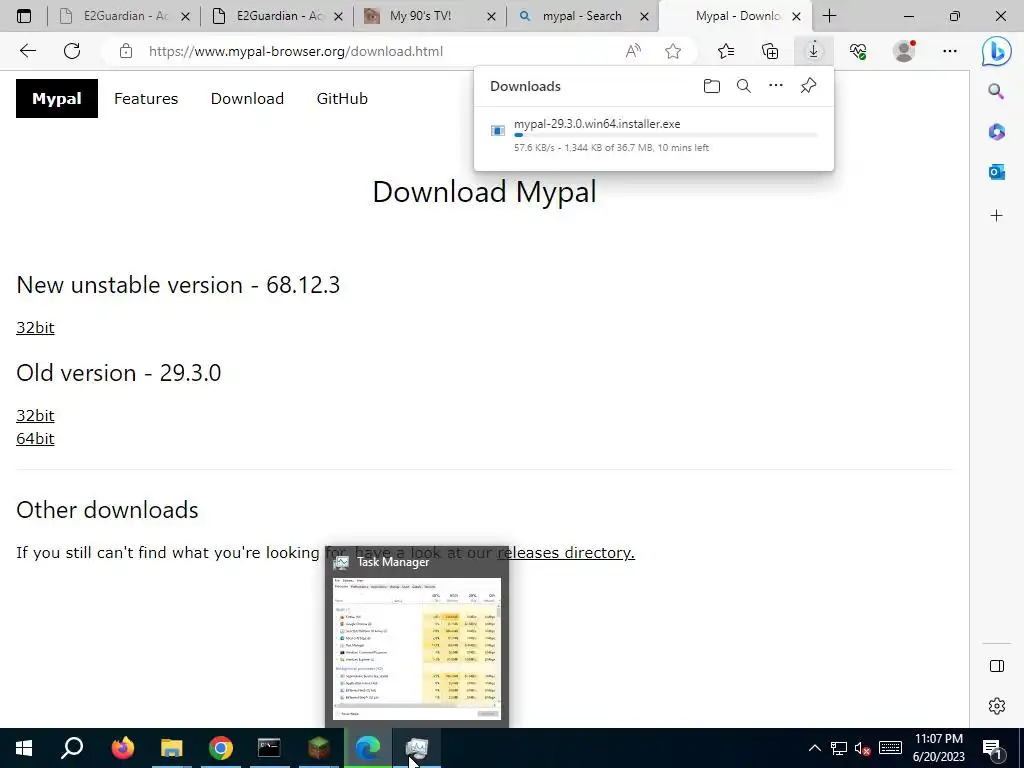Open sidebar settings gear

click(x=997, y=706)
